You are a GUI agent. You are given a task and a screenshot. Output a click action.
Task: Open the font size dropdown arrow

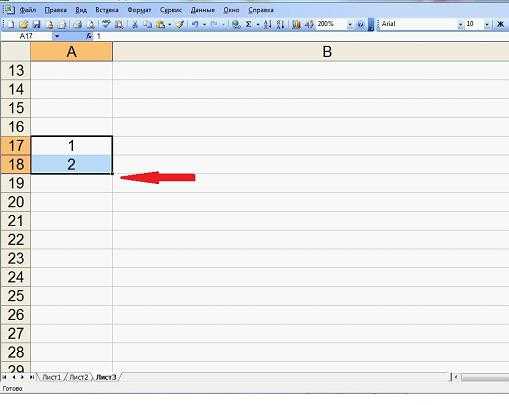click(x=487, y=24)
